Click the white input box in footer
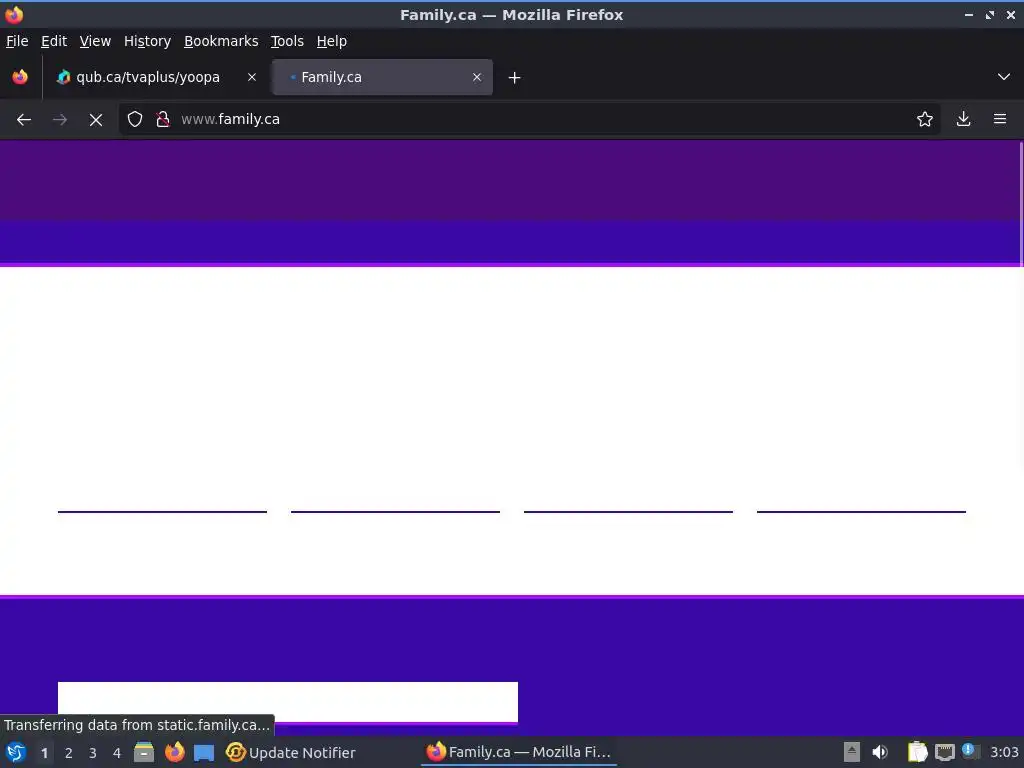 point(288,702)
